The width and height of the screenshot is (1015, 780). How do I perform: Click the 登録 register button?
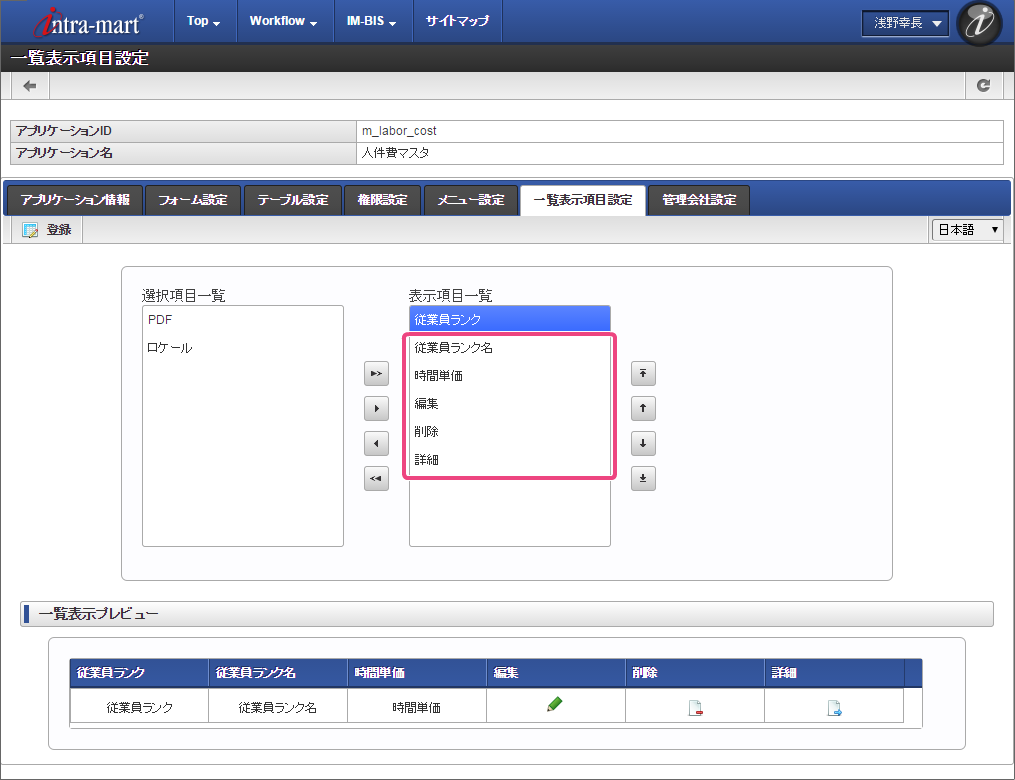tap(47, 230)
